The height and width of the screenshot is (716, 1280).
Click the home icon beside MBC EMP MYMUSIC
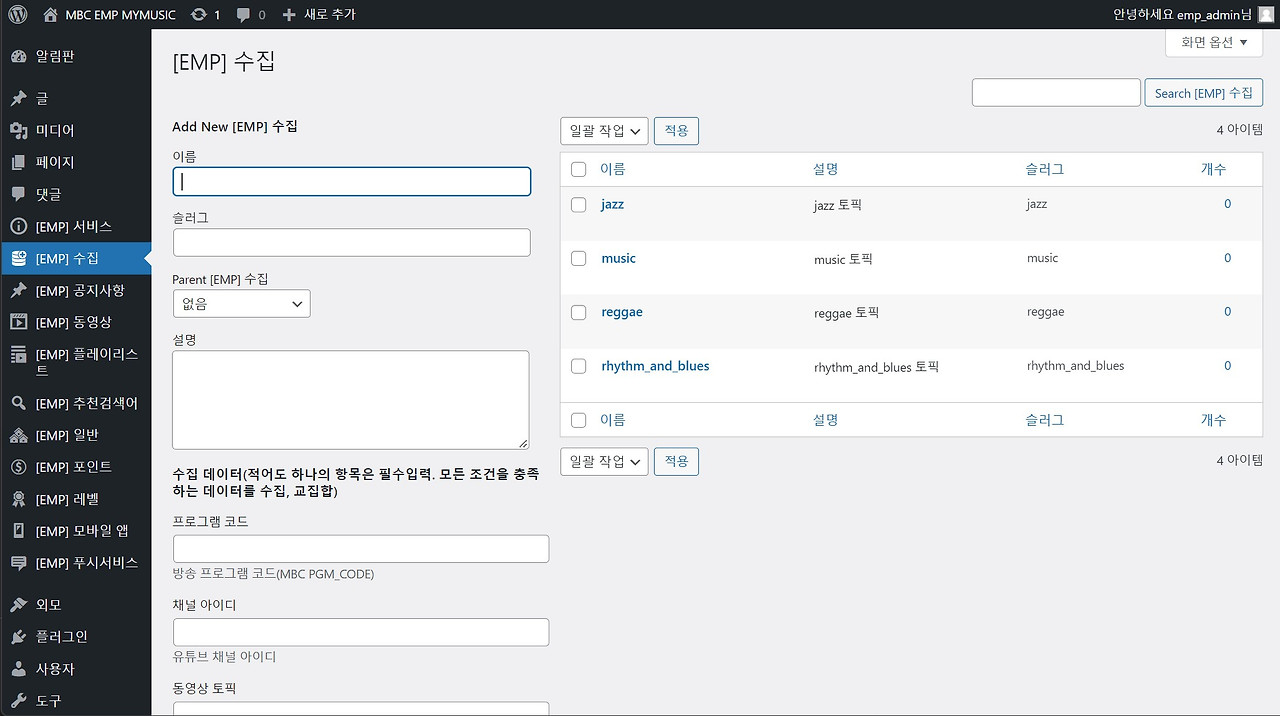pyautogui.click(x=51, y=14)
